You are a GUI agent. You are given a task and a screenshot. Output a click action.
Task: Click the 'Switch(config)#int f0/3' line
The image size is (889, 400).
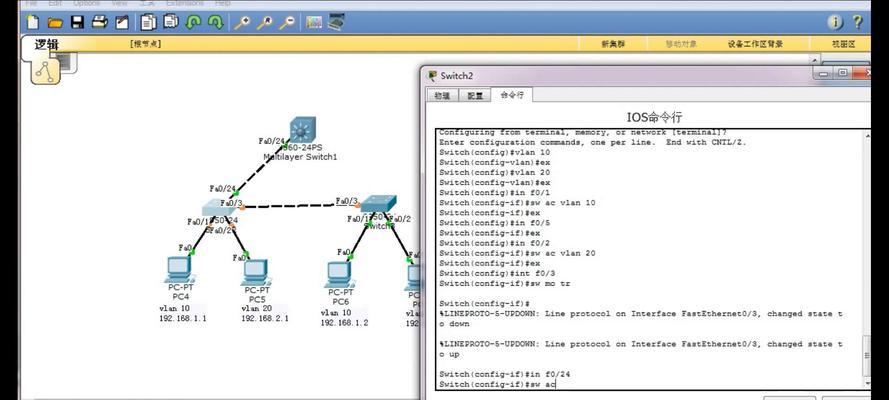(x=497, y=273)
